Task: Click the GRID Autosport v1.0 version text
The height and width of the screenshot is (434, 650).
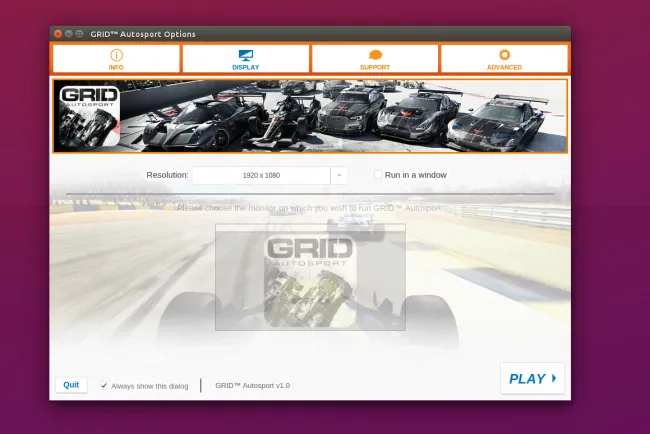Action: click(252, 386)
